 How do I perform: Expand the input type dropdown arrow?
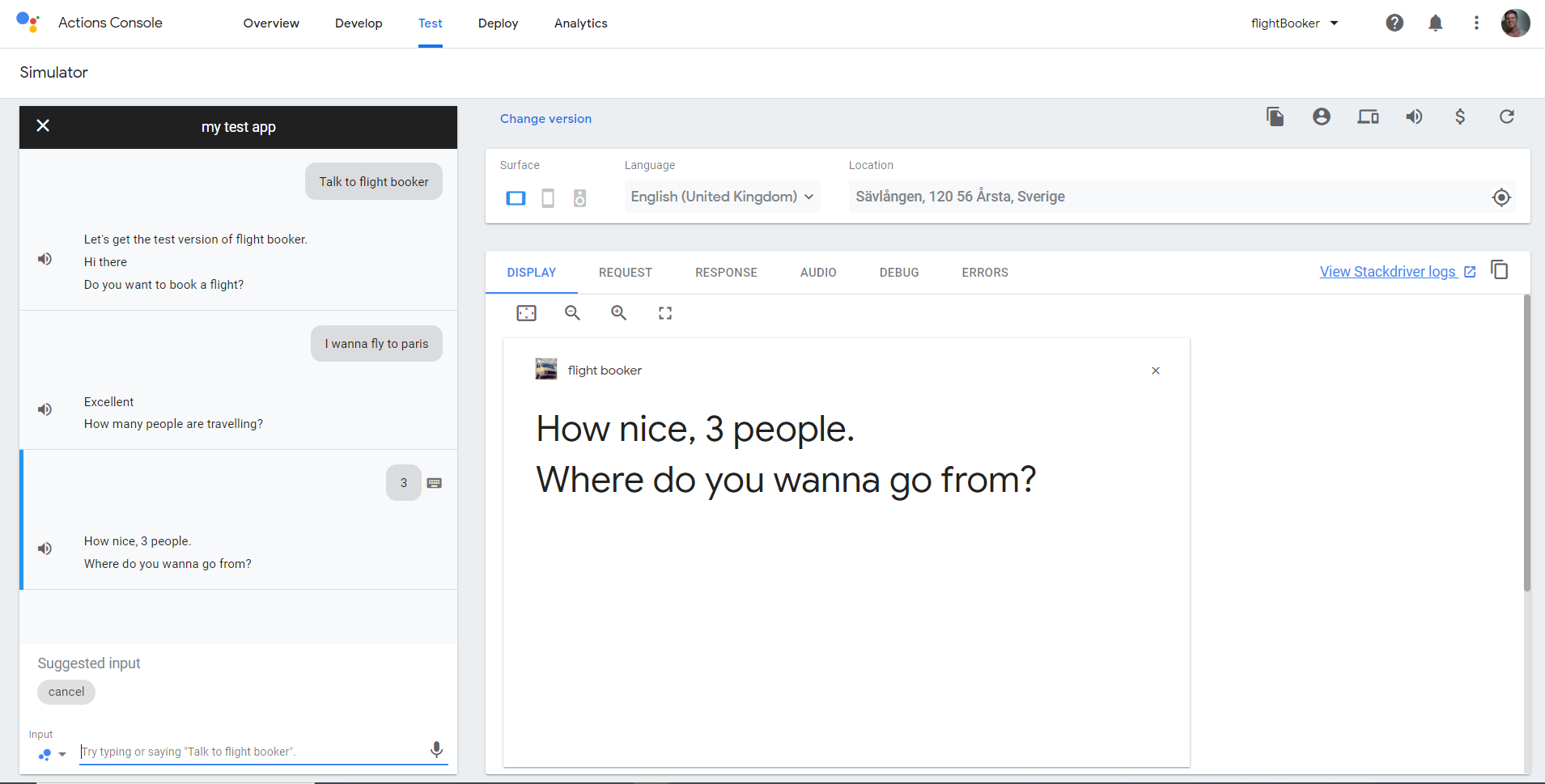[62, 755]
